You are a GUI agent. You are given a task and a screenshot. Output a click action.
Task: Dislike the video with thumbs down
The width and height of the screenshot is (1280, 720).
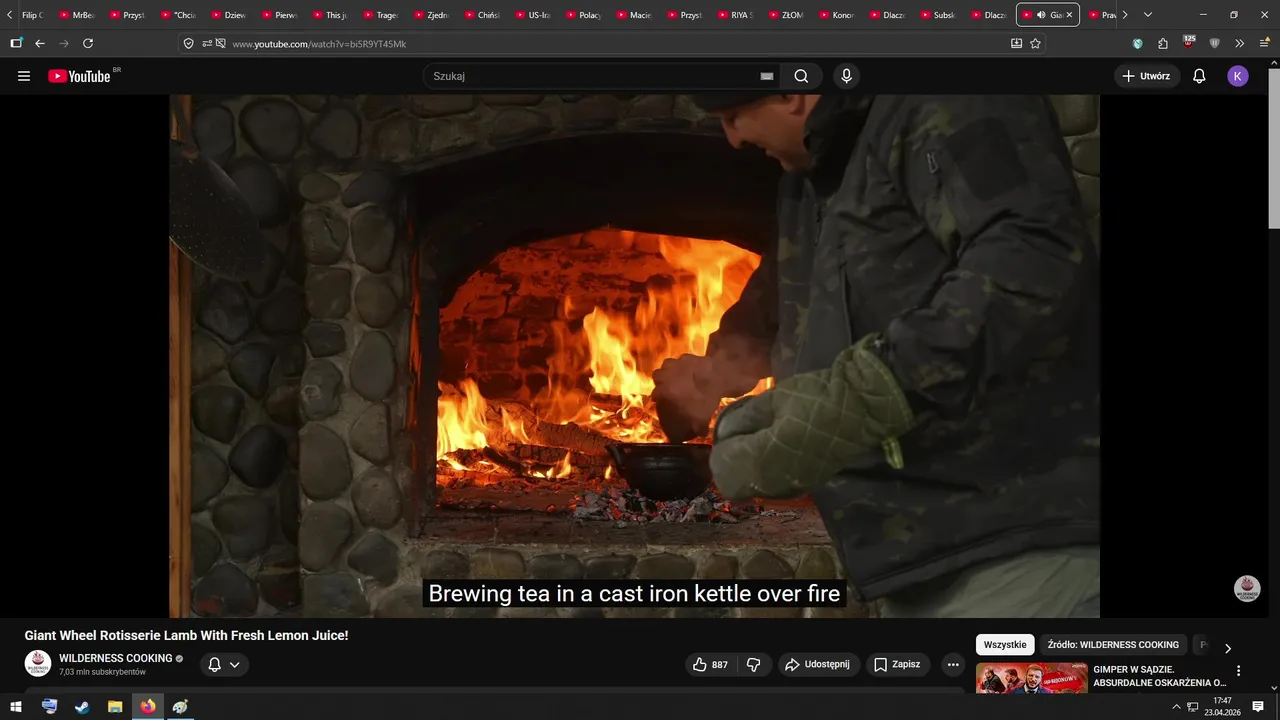tap(755, 664)
